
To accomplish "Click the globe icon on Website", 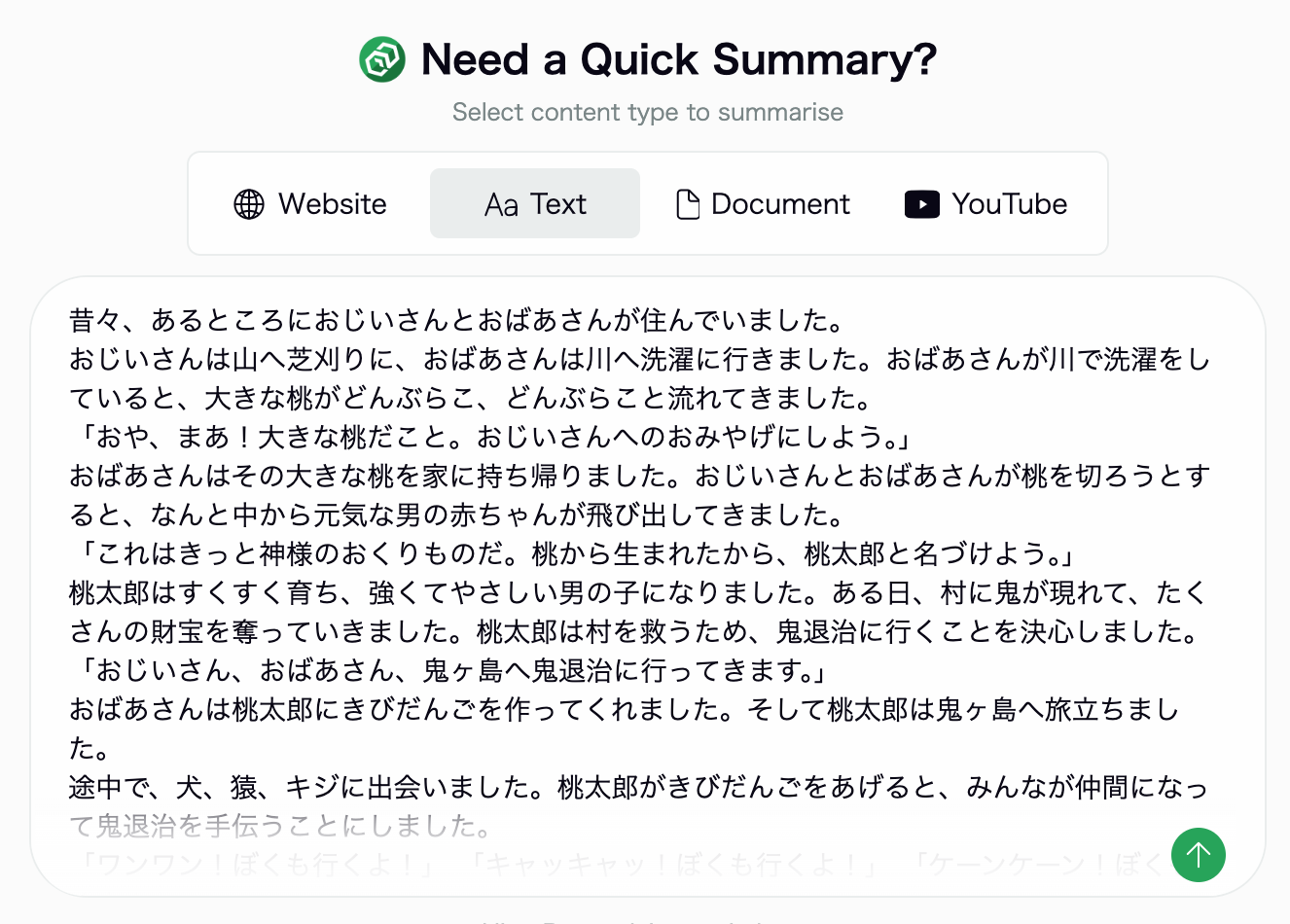I will click(x=249, y=204).
